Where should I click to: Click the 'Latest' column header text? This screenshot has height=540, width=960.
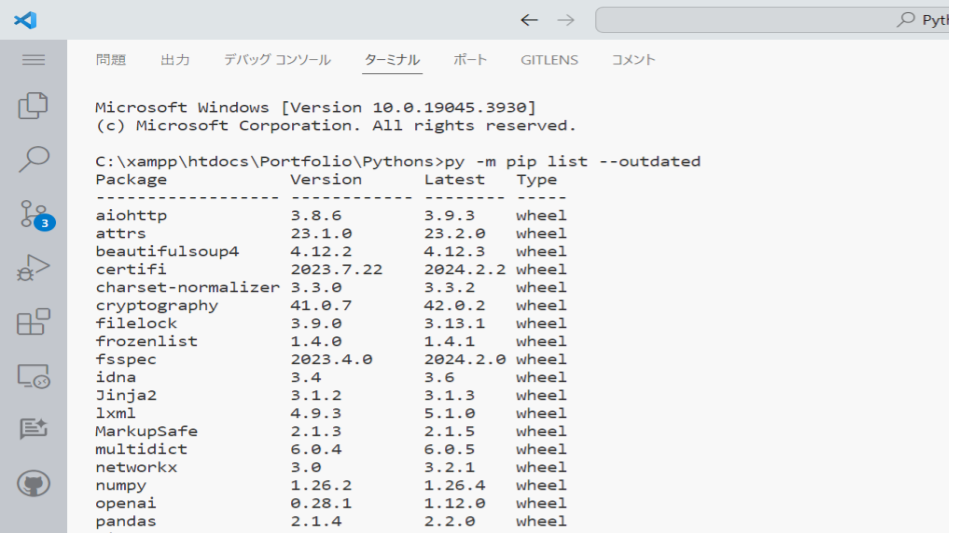454,179
